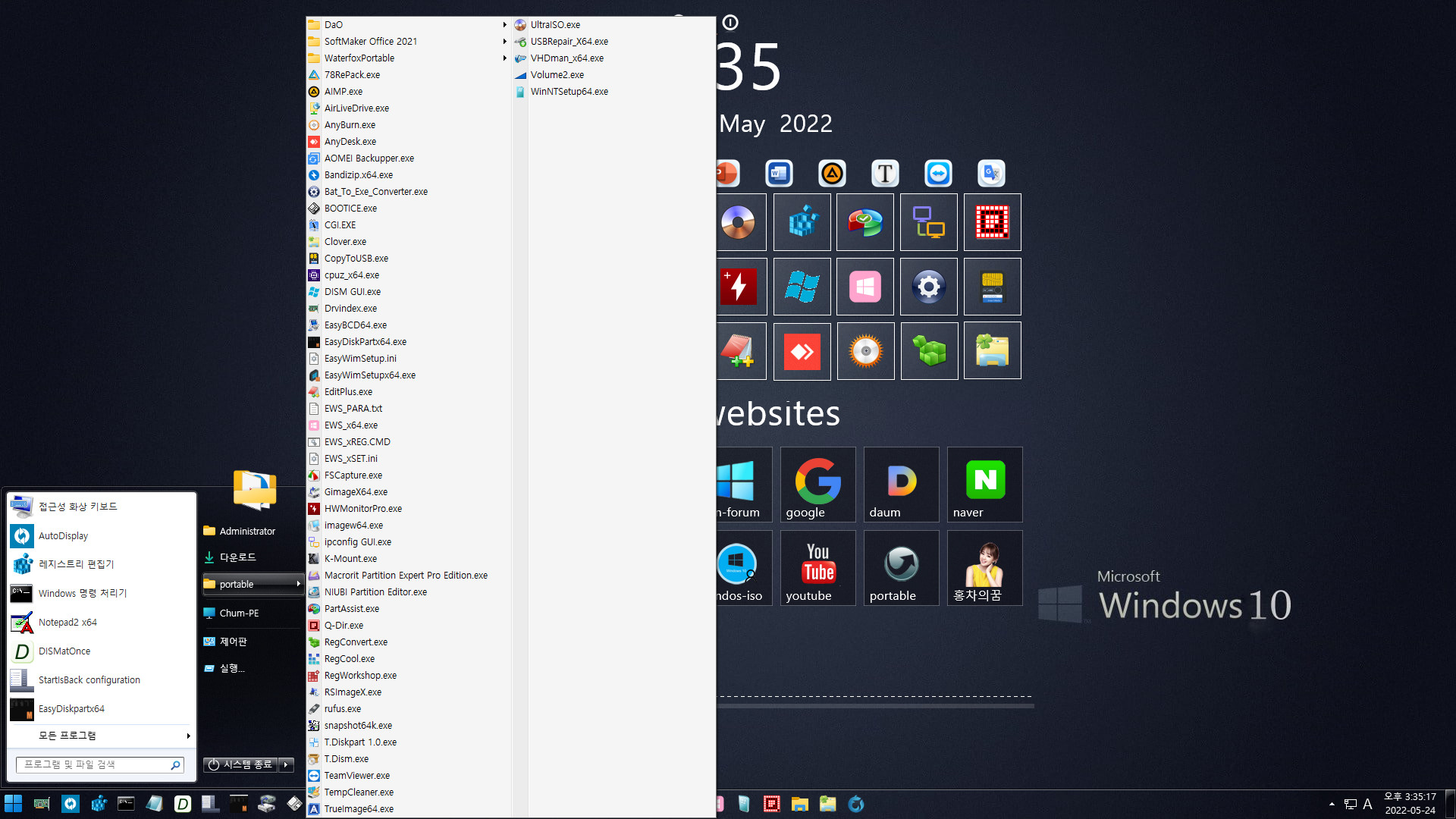Expand the portable folder submenu

pyautogui.click(x=253, y=584)
